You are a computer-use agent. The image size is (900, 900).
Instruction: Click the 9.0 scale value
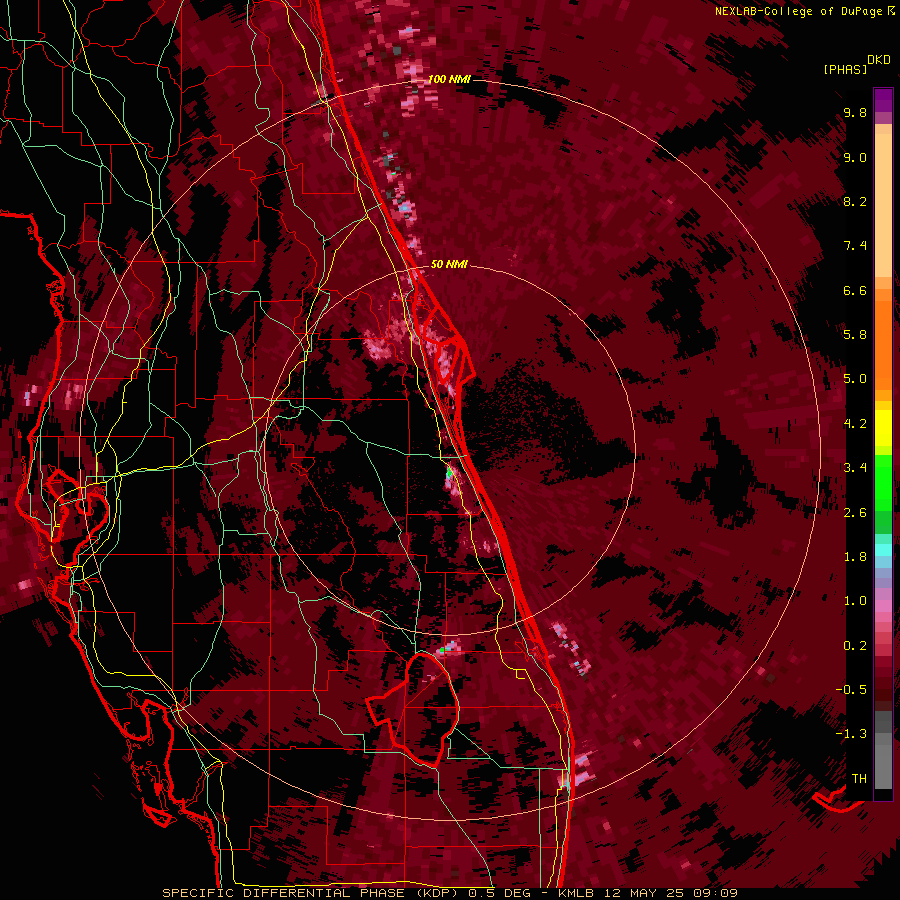coord(855,157)
